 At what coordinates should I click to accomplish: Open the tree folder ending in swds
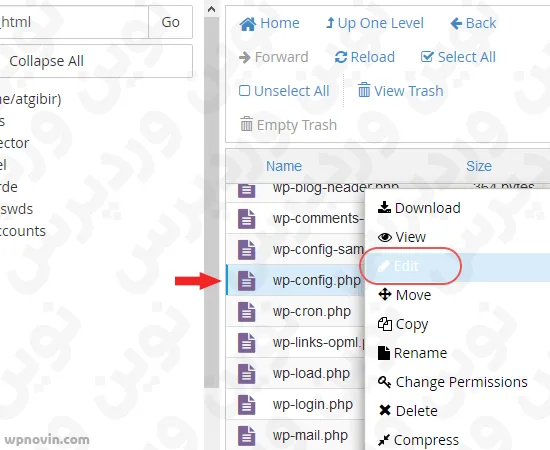click(16, 209)
